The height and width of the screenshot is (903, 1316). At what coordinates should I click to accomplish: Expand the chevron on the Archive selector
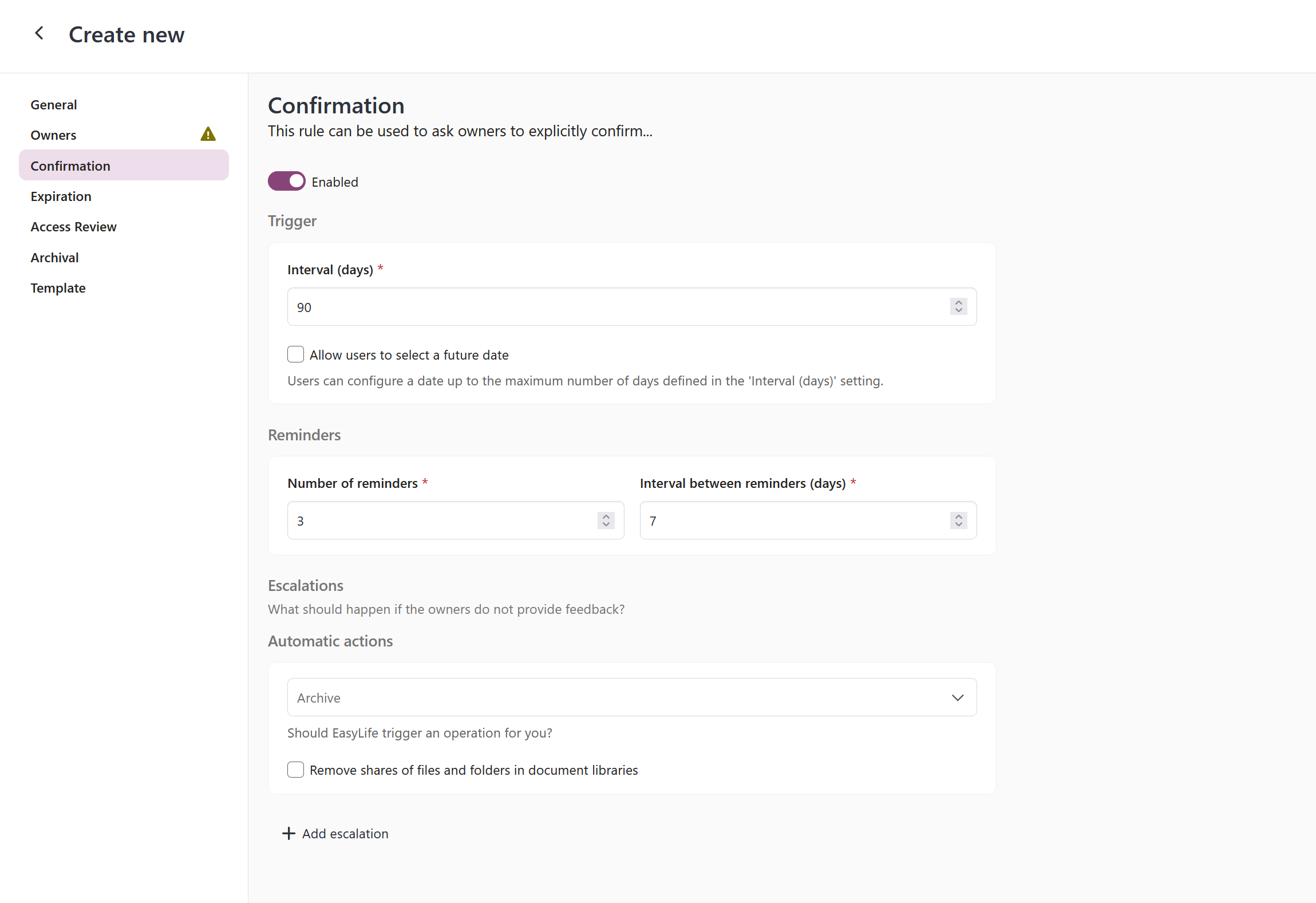click(957, 697)
